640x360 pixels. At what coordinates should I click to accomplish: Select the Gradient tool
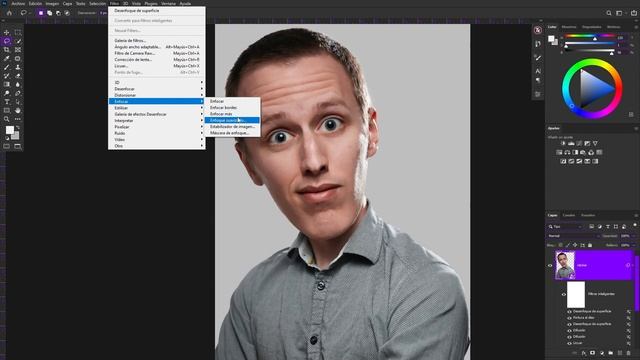pyautogui.click(x=7, y=84)
